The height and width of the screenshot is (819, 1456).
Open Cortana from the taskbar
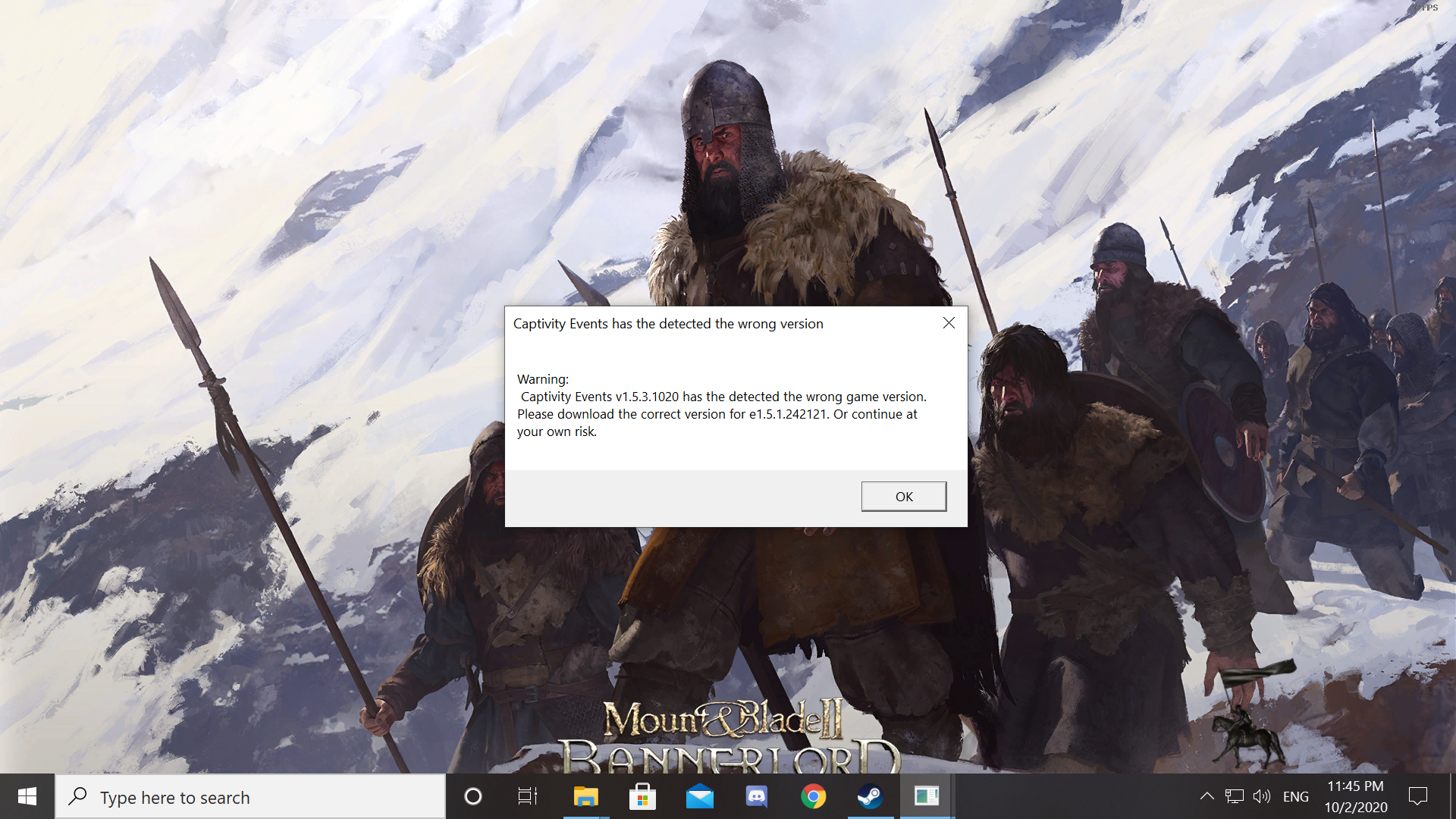click(x=473, y=796)
